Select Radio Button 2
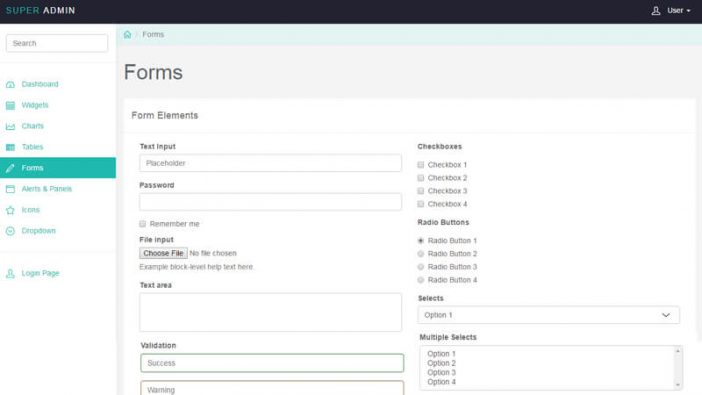Viewport: 702px width, 395px height. pos(420,254)
